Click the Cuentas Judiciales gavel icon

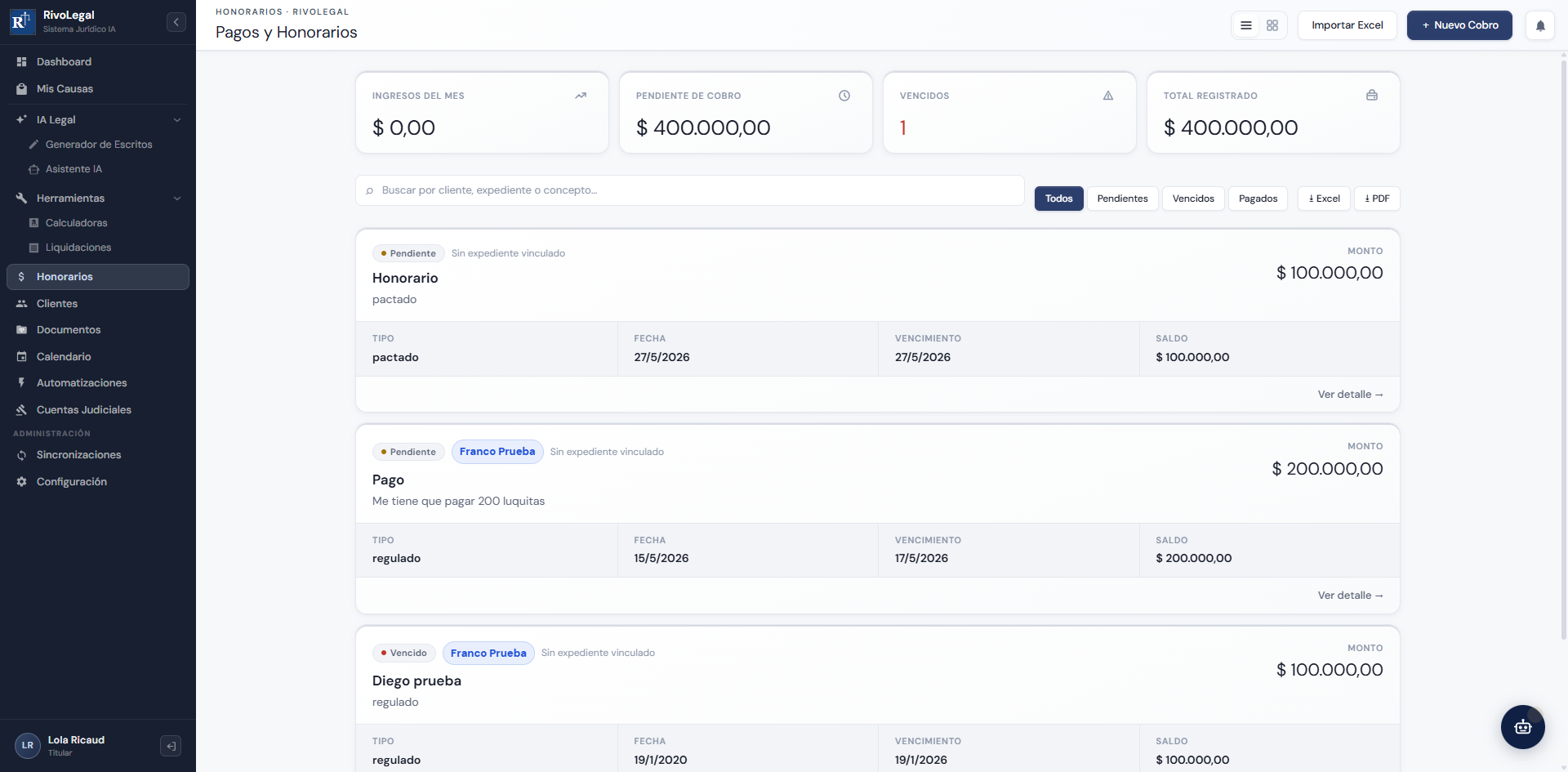click(22, 410)
